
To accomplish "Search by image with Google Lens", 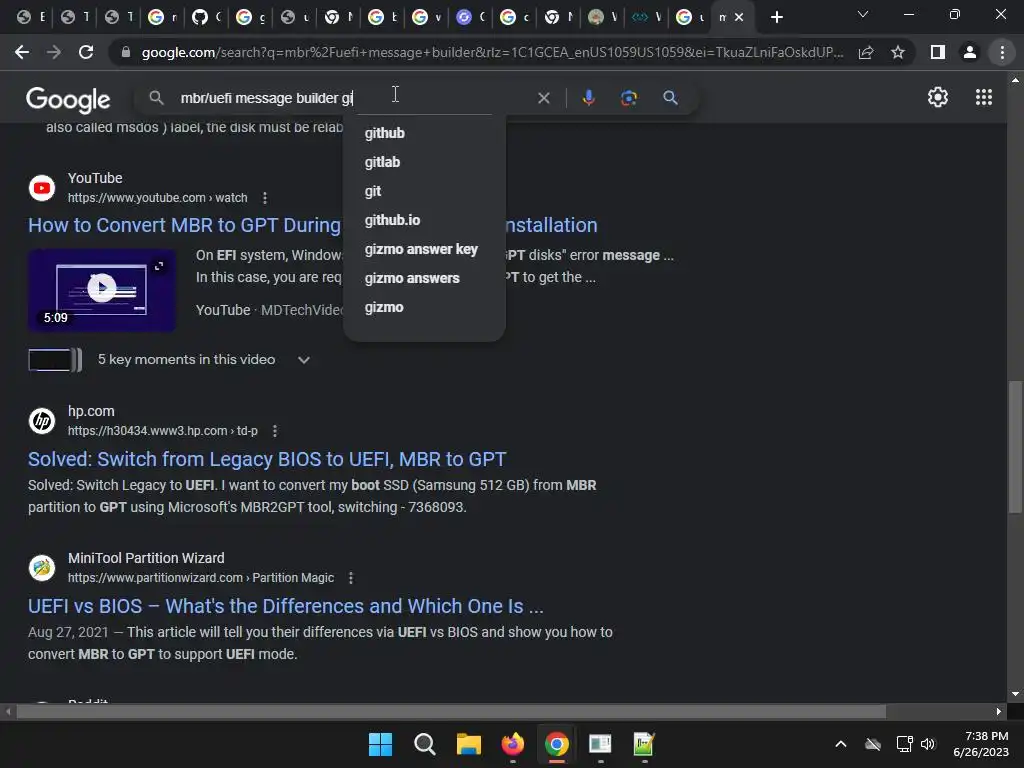I will (628, 98).
